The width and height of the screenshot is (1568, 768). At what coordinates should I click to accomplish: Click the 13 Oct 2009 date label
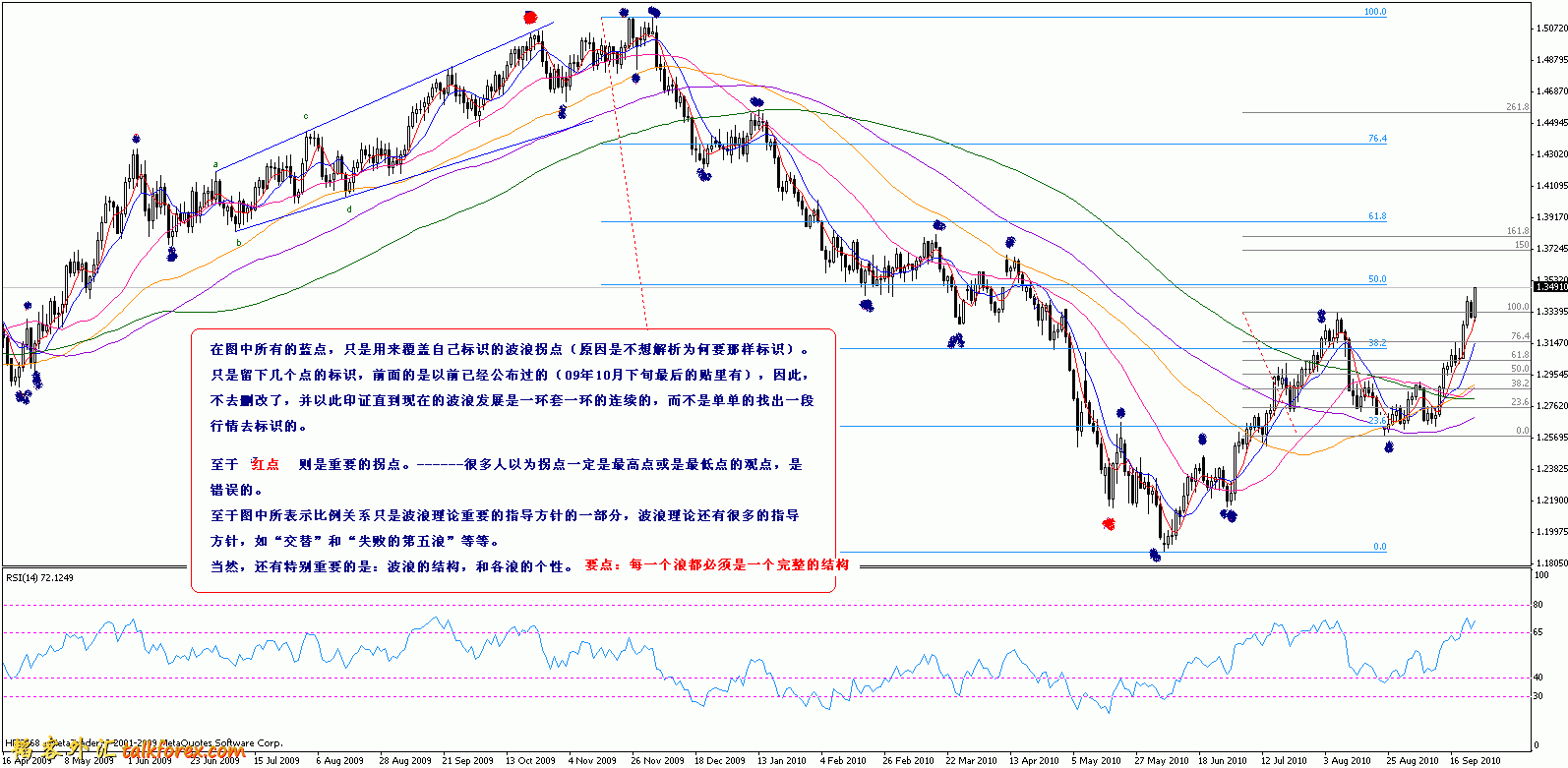(x=531, y=760)
